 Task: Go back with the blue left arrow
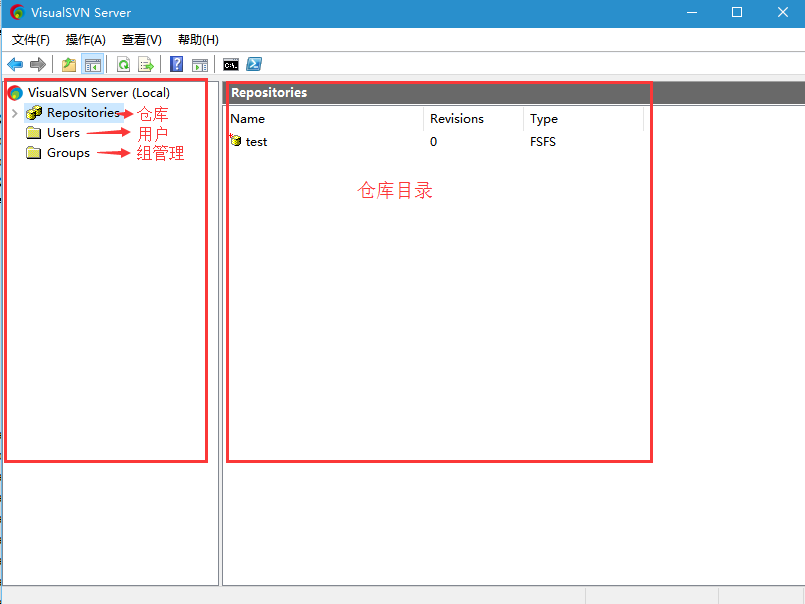[15, 65]
